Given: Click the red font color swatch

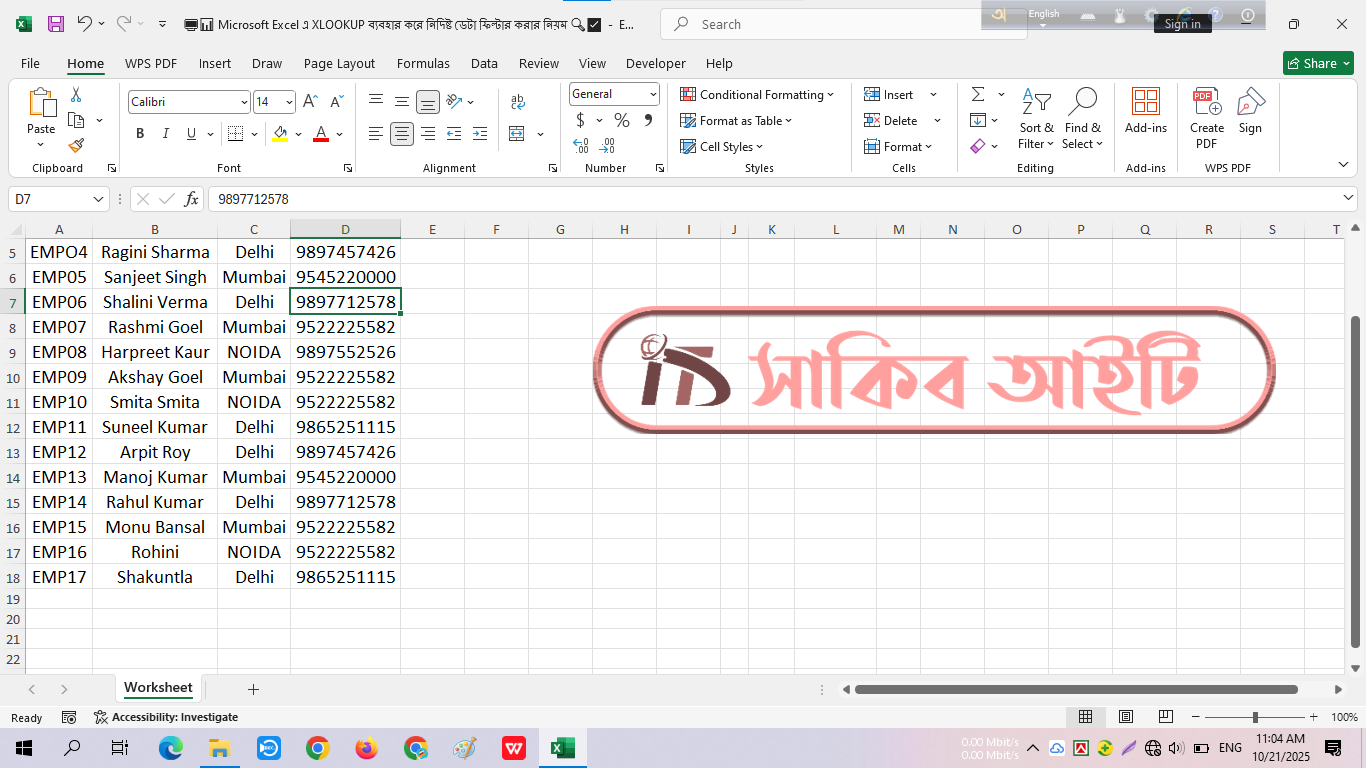Looking at the screenshot, I should [x=321, y=134].
